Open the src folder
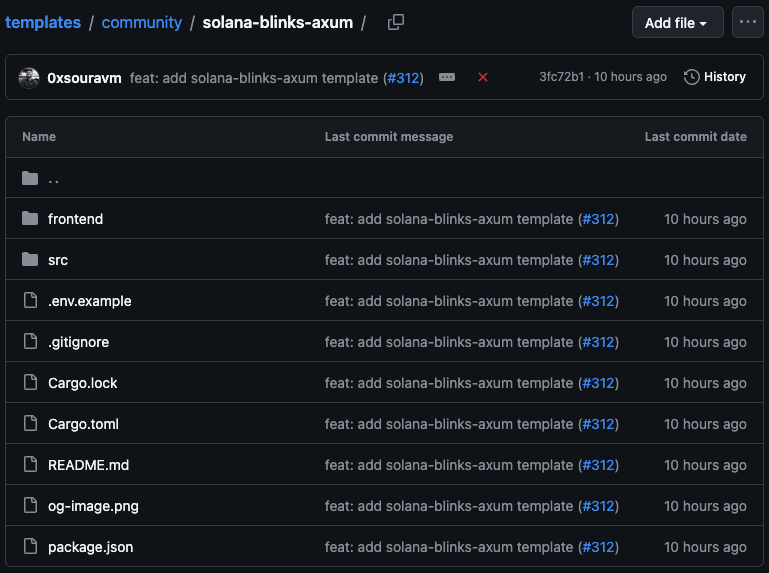The width and height of the screenshot is (769, 573). (58, 260)
